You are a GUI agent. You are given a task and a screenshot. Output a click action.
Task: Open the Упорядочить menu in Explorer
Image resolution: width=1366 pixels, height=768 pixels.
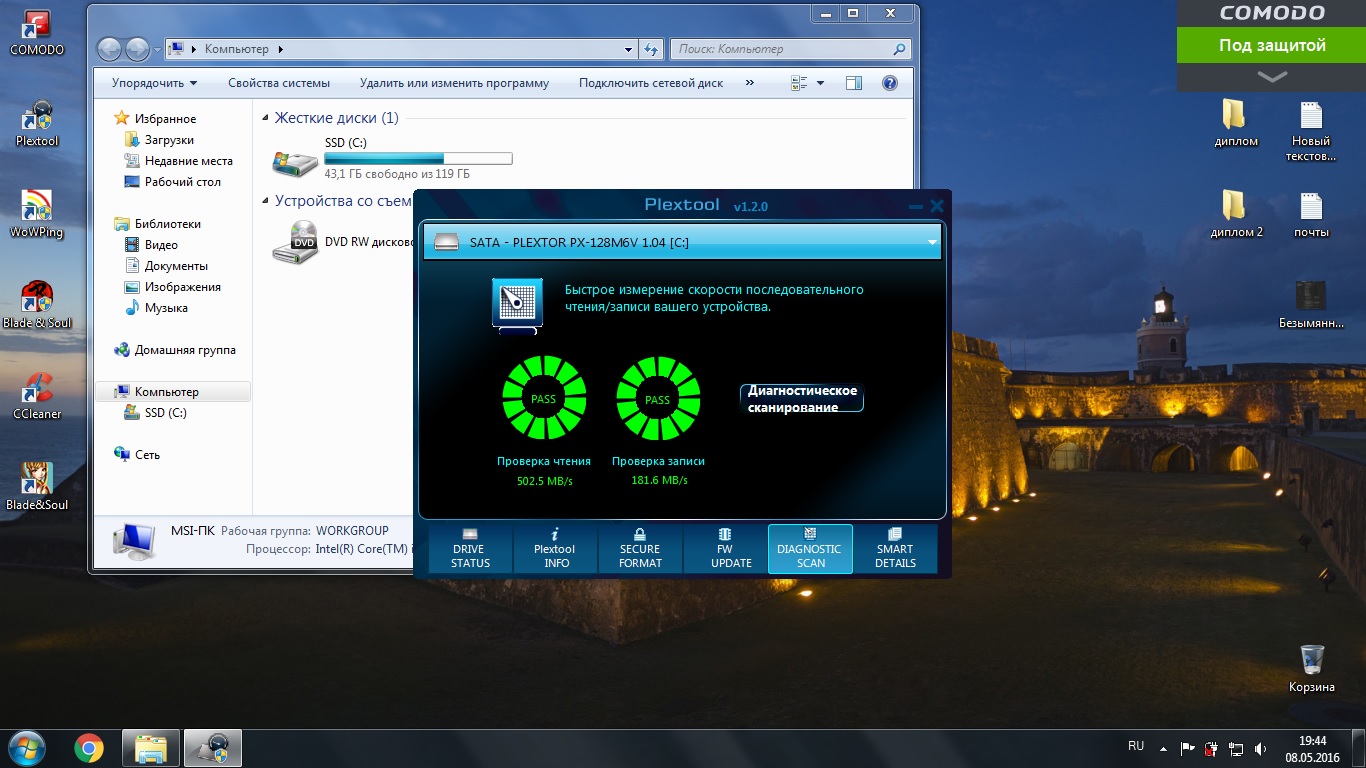tap(155, 83)
